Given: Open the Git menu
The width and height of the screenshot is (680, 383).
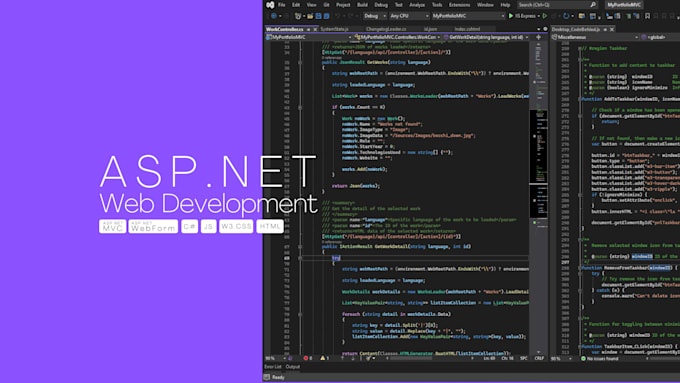Looking at the screenshot, I should click(x=326, y=5).
